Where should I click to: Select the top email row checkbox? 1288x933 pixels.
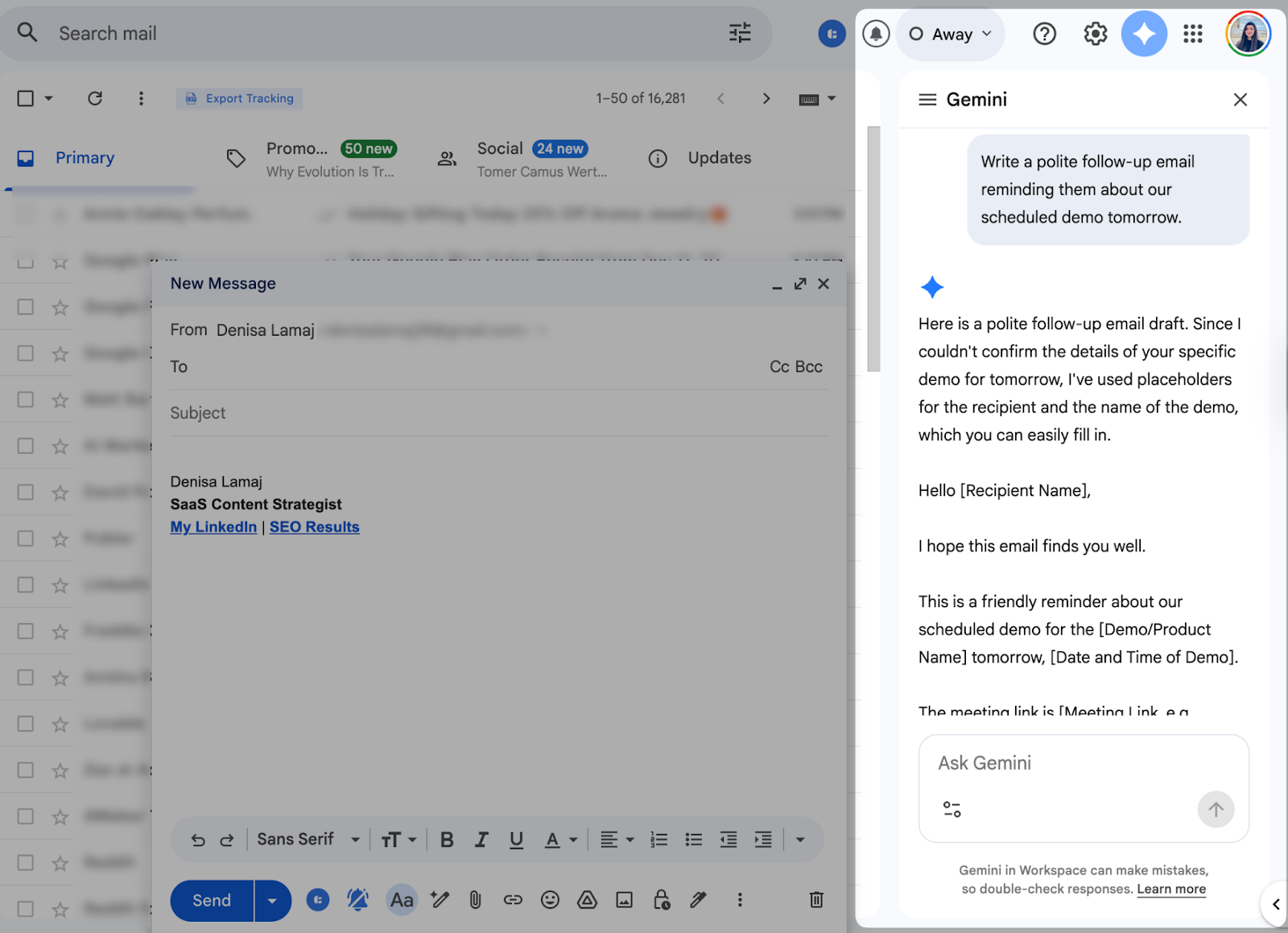pyautogui.click(x=25, y=215)
